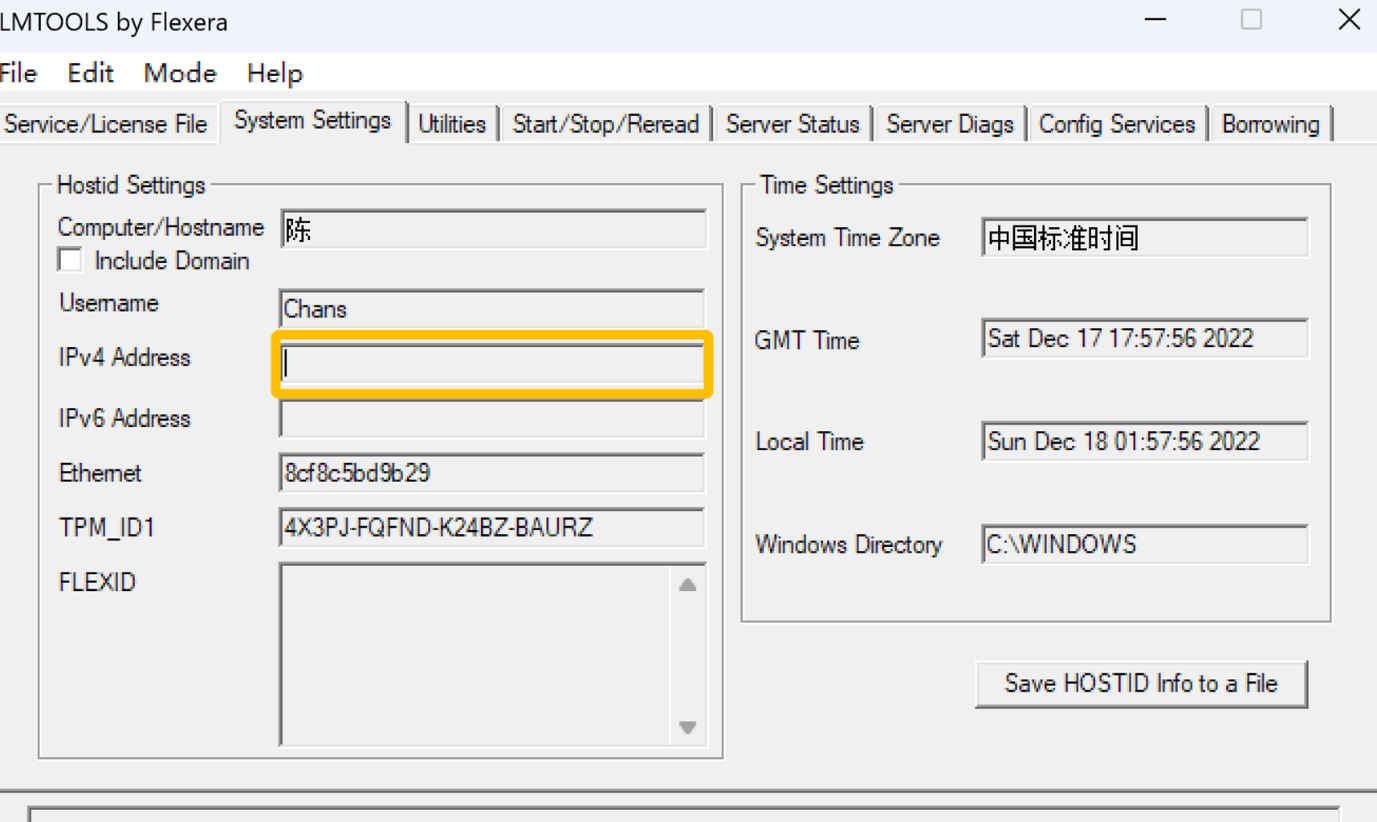This screenshot has width=1377, height=822.
Task: Click the IPv6 Address field
Action: [x=493, y=418]
